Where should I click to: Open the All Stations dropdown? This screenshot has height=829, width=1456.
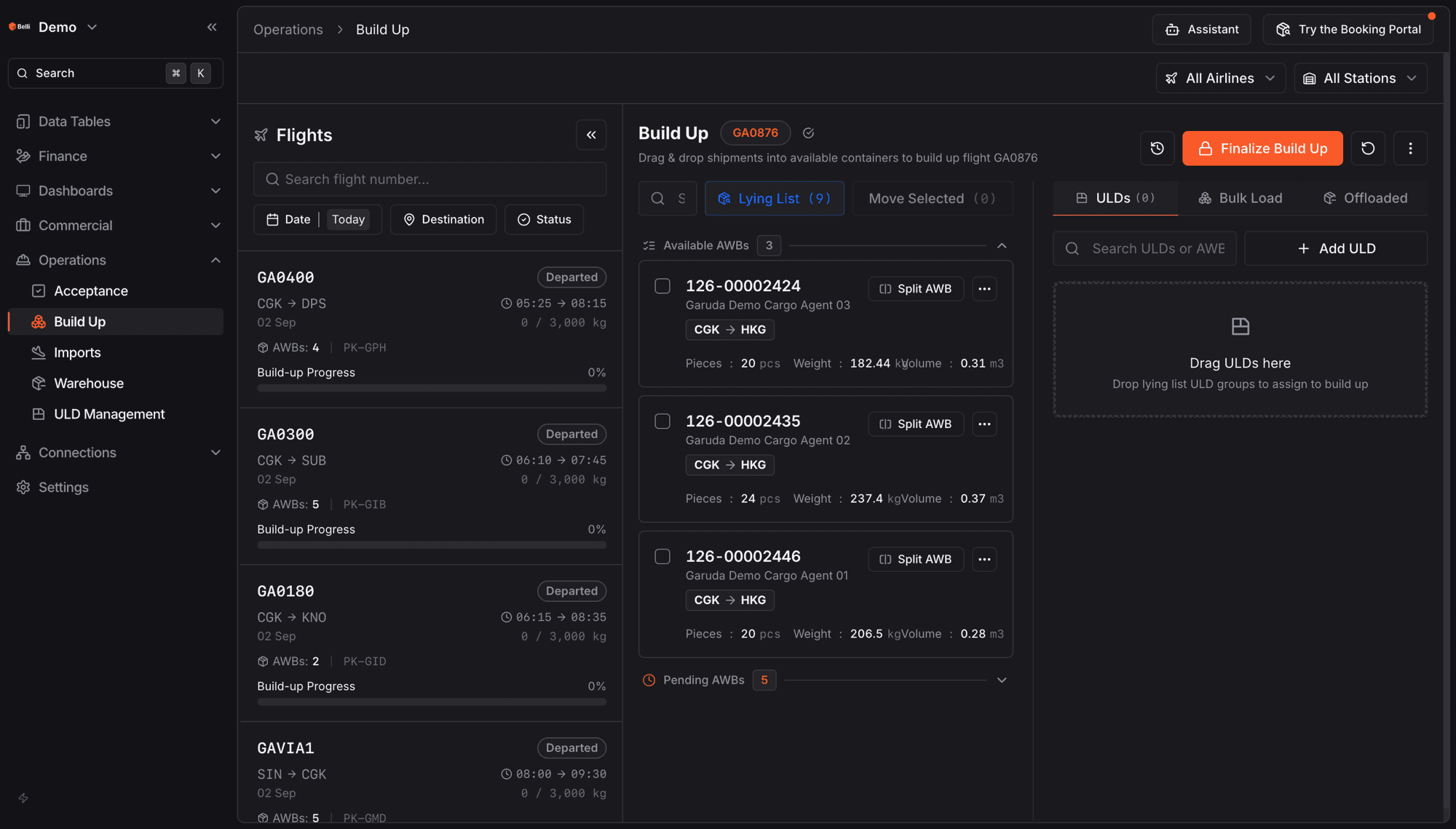(1360, 79)
